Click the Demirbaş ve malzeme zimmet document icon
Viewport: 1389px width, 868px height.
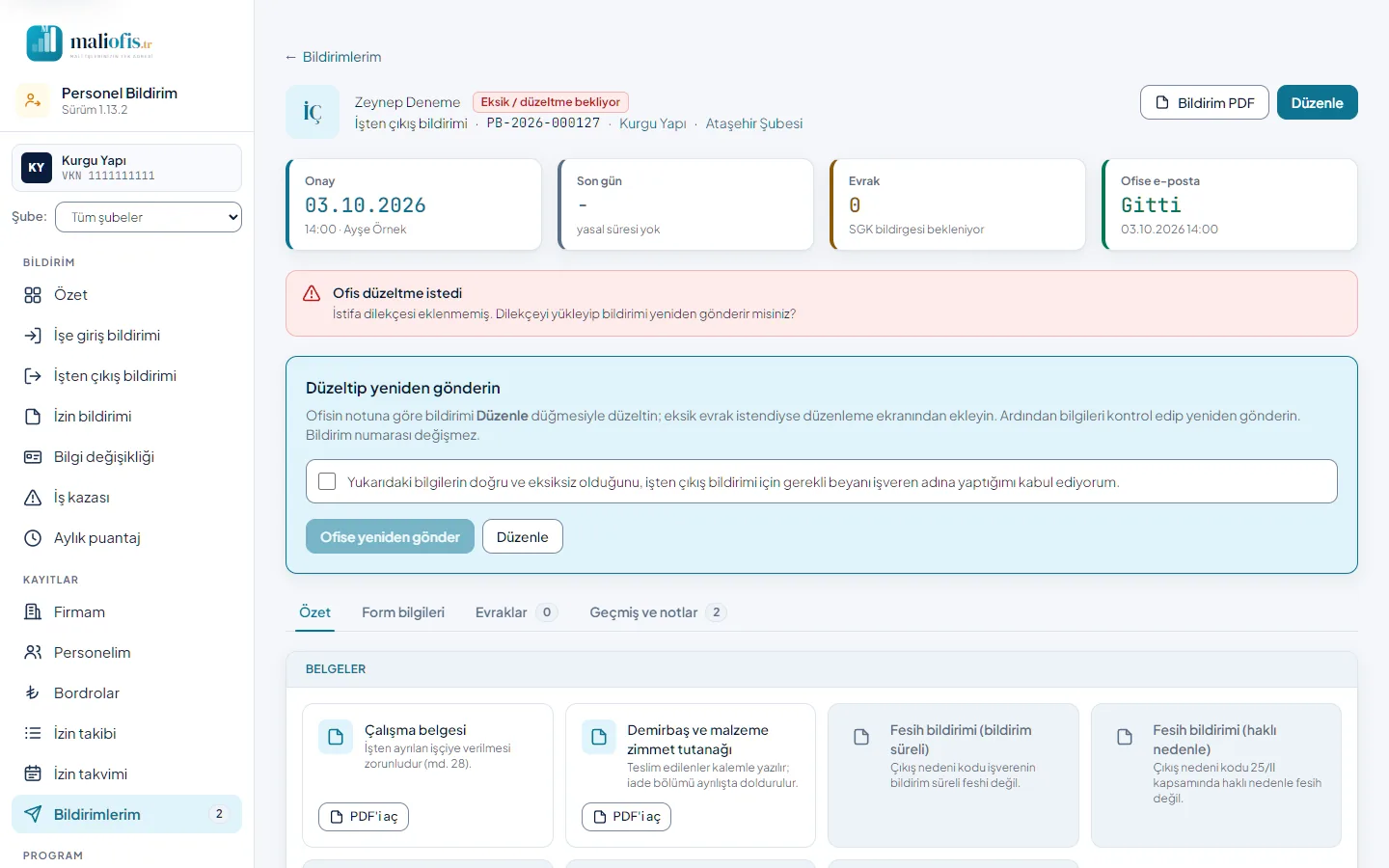(x=599, y=737)
